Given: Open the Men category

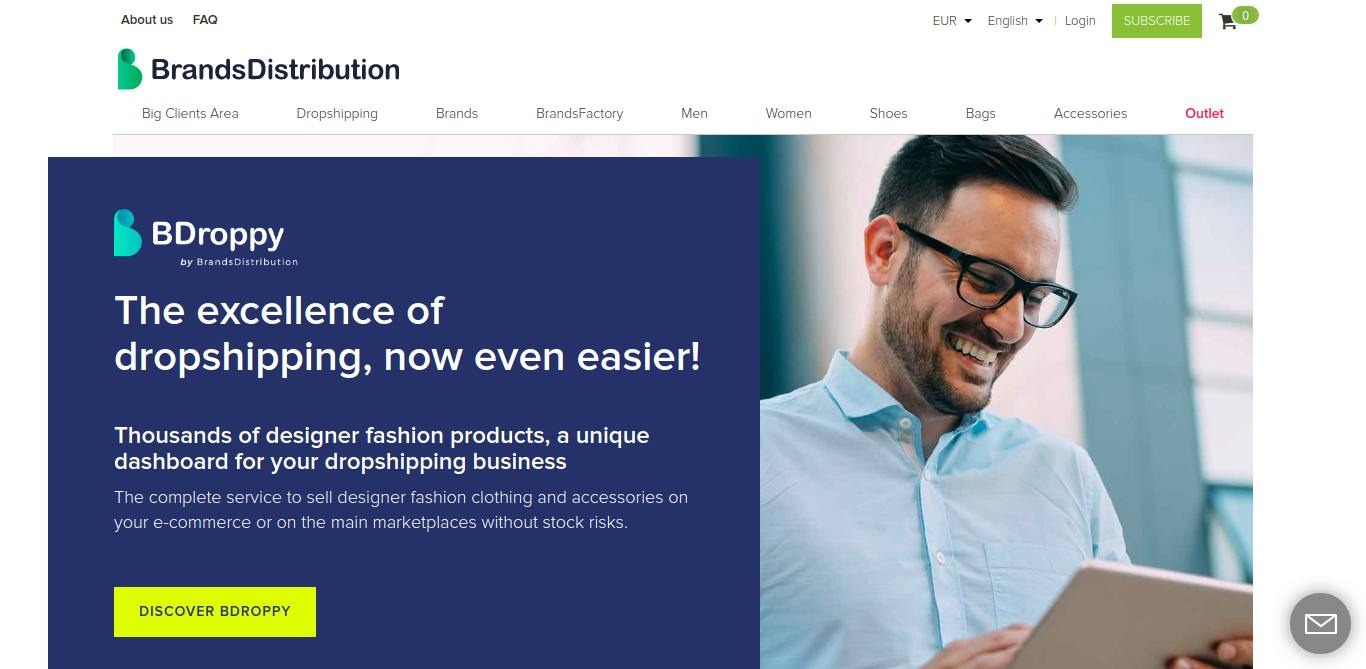Looking at the screenshot, I should point(694,113).
